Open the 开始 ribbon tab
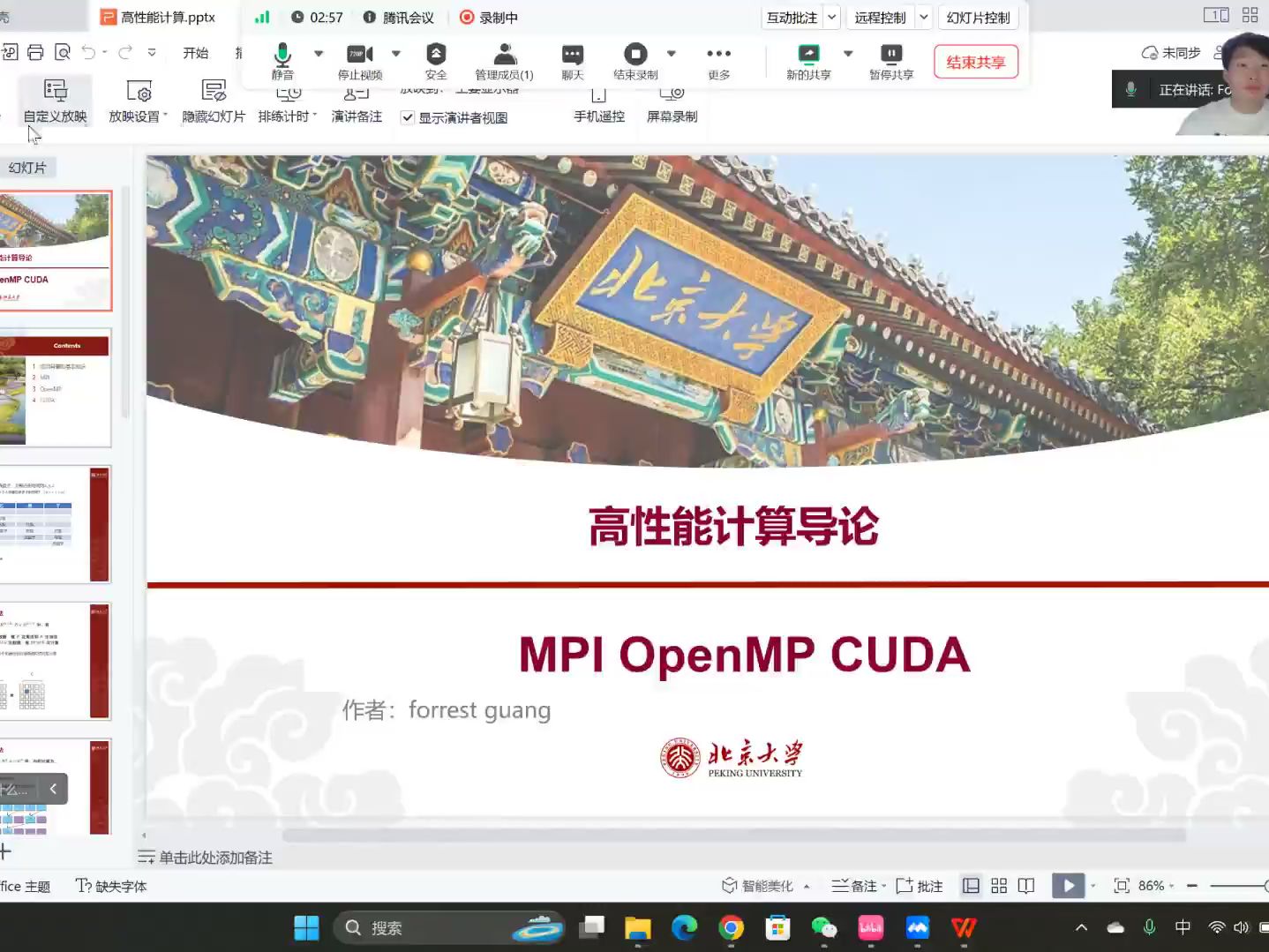 196,53
